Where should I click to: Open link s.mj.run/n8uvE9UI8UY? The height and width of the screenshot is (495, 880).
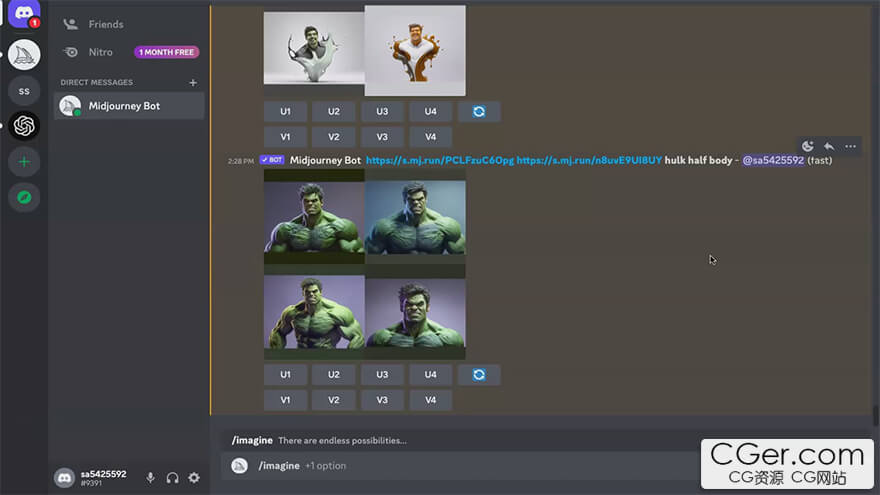click(x=589, y=161)
